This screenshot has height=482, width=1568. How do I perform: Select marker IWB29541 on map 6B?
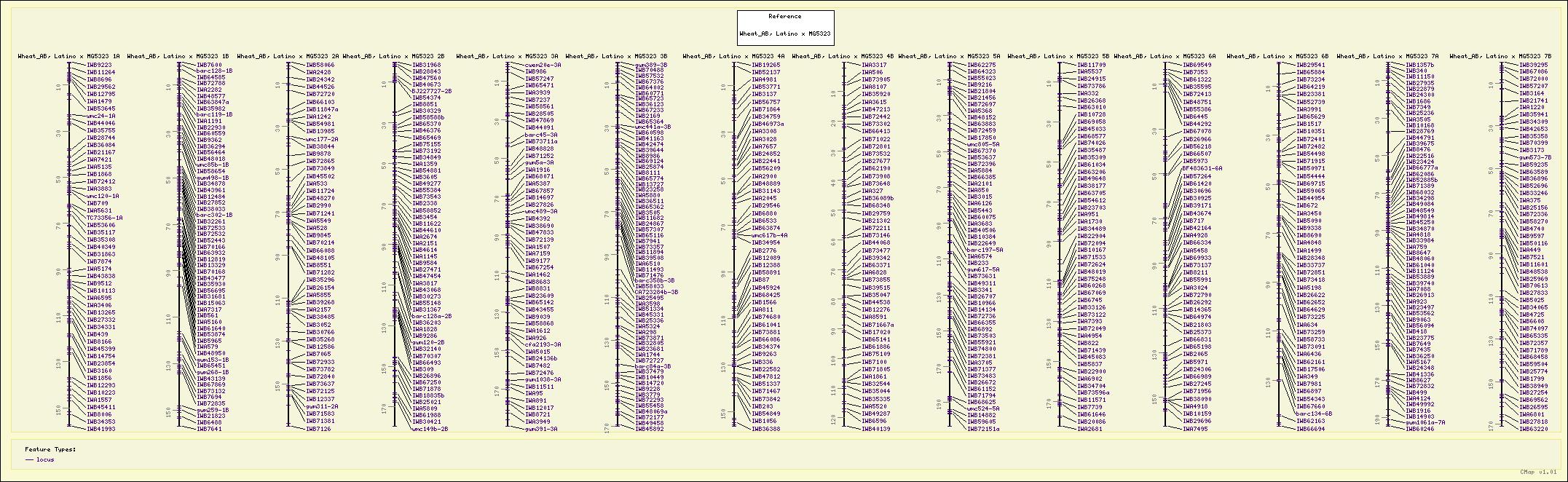tap(1311, 65)
